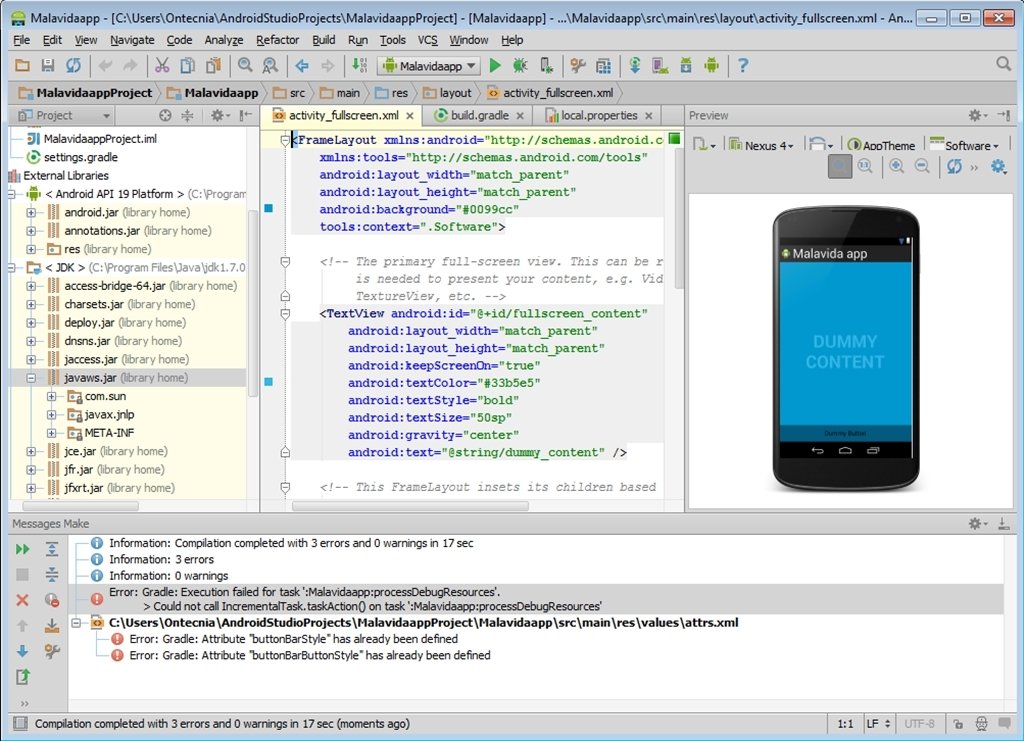Open the Software rendering dropdown in Preview

(966, 144)
